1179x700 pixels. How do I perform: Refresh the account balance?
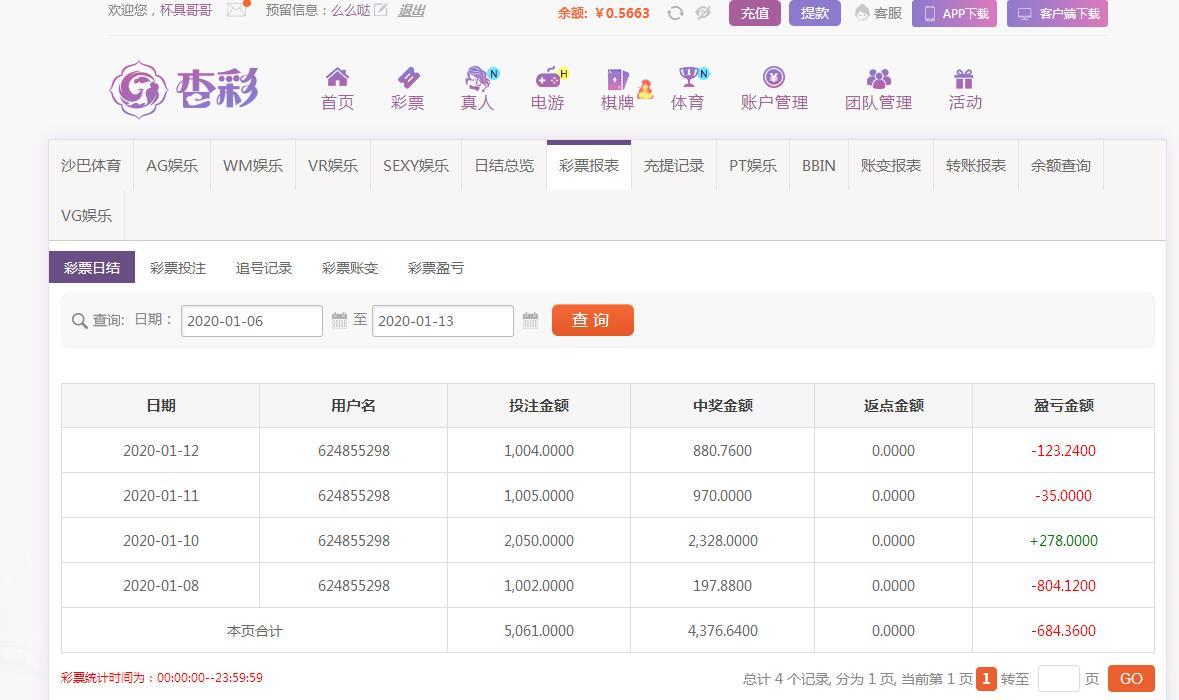pos(675,13)
